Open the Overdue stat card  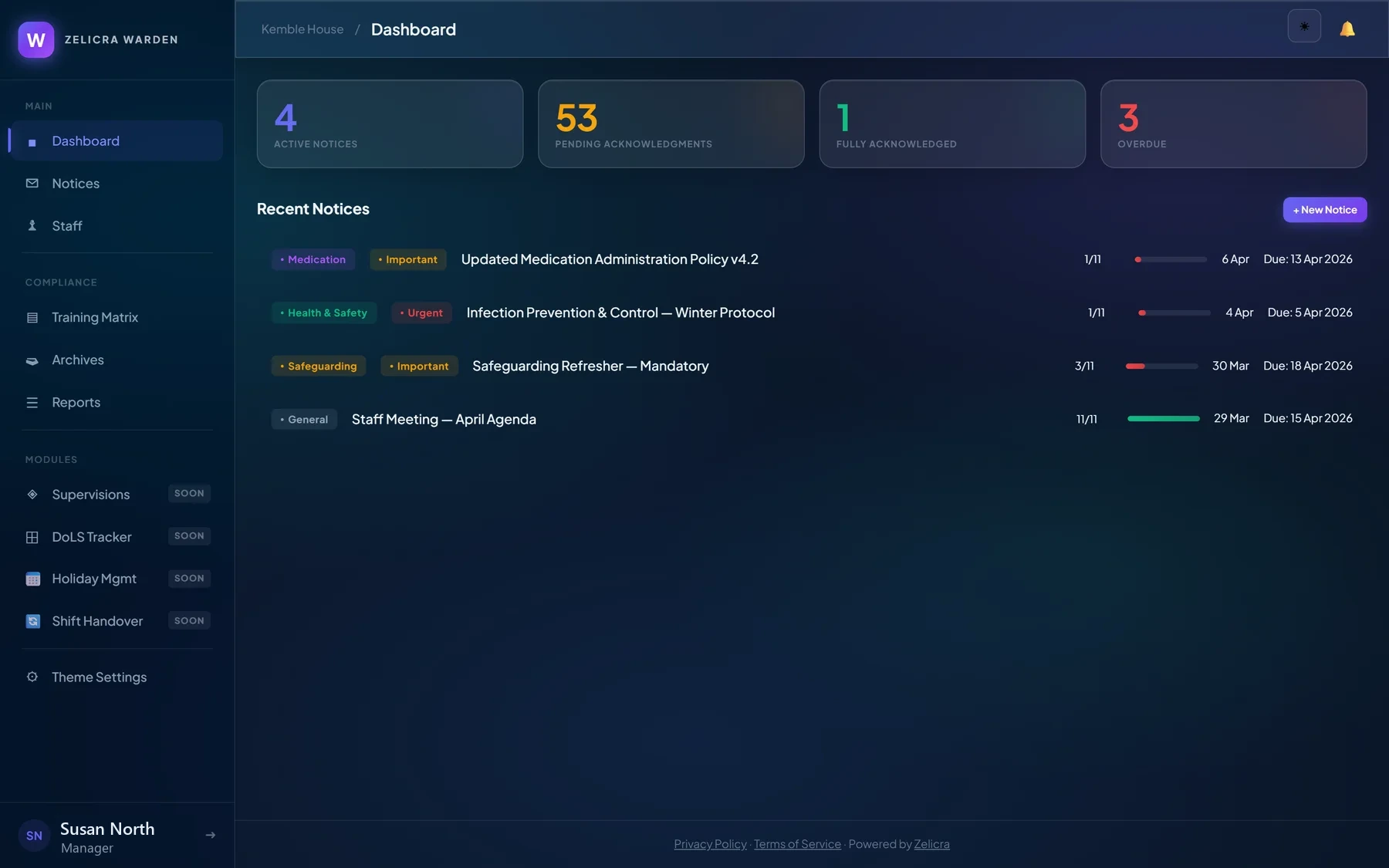click(1233, 123)
